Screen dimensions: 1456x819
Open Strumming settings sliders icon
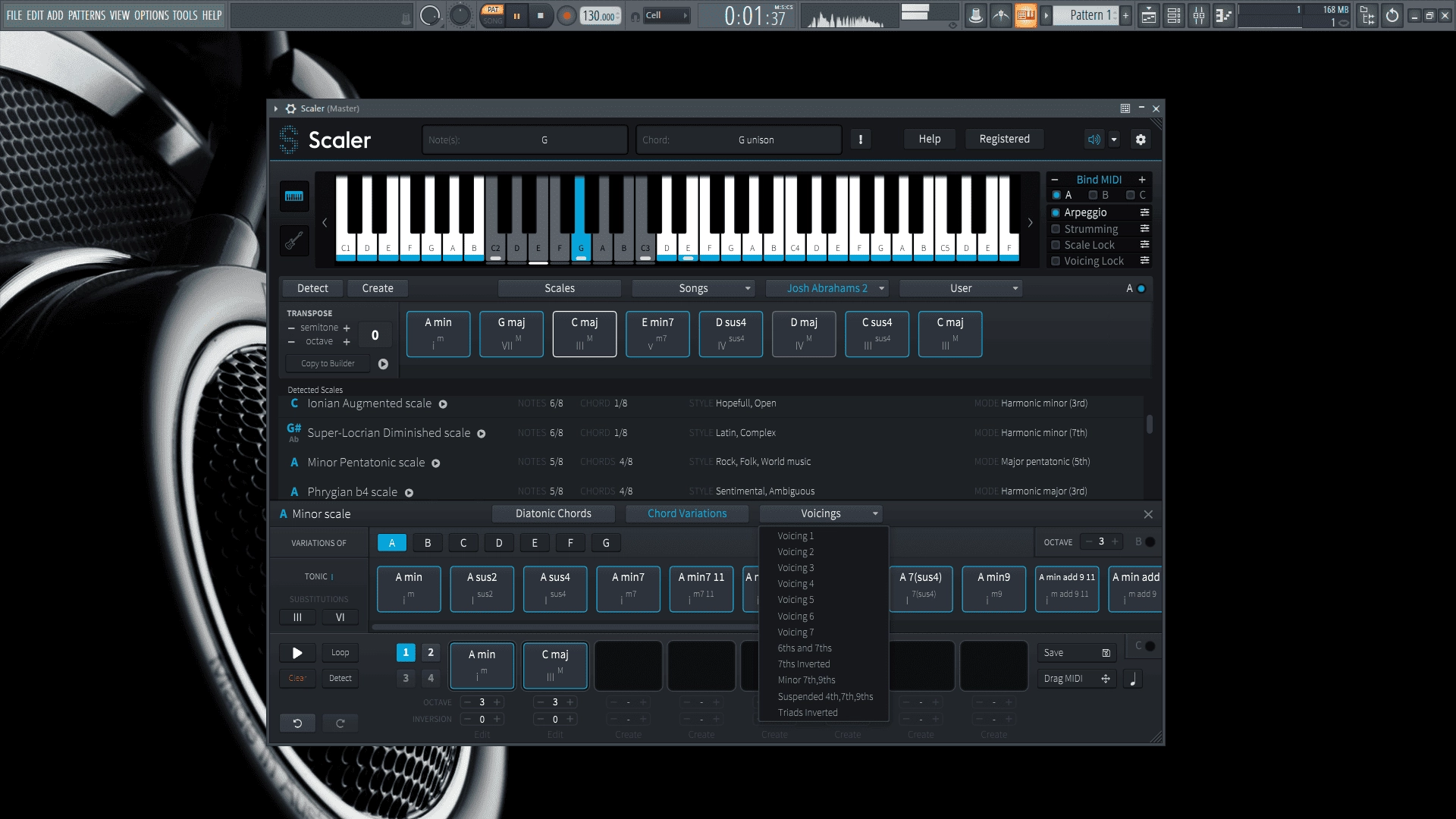tap(1145, 228)
